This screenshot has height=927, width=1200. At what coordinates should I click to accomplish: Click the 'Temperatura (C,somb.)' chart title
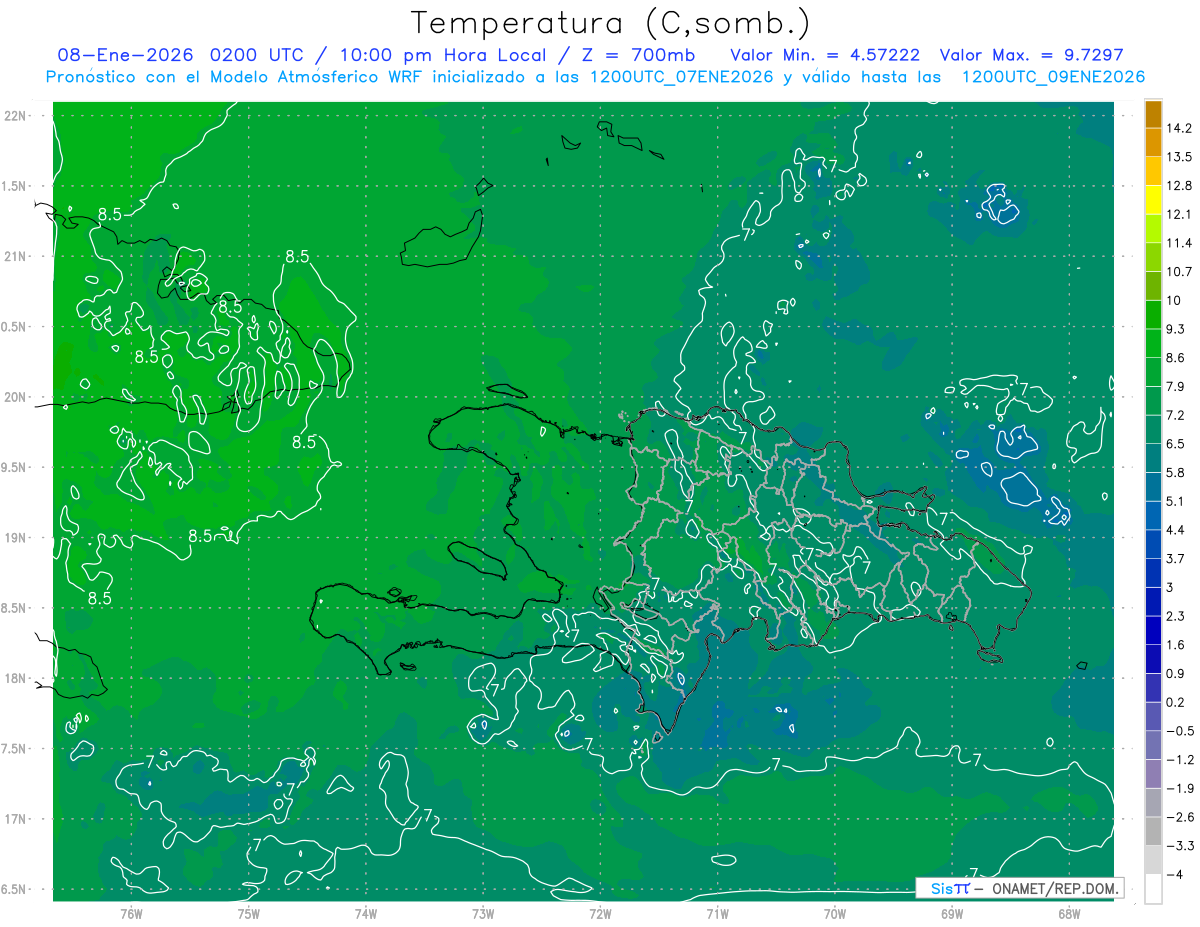[610, 23]
